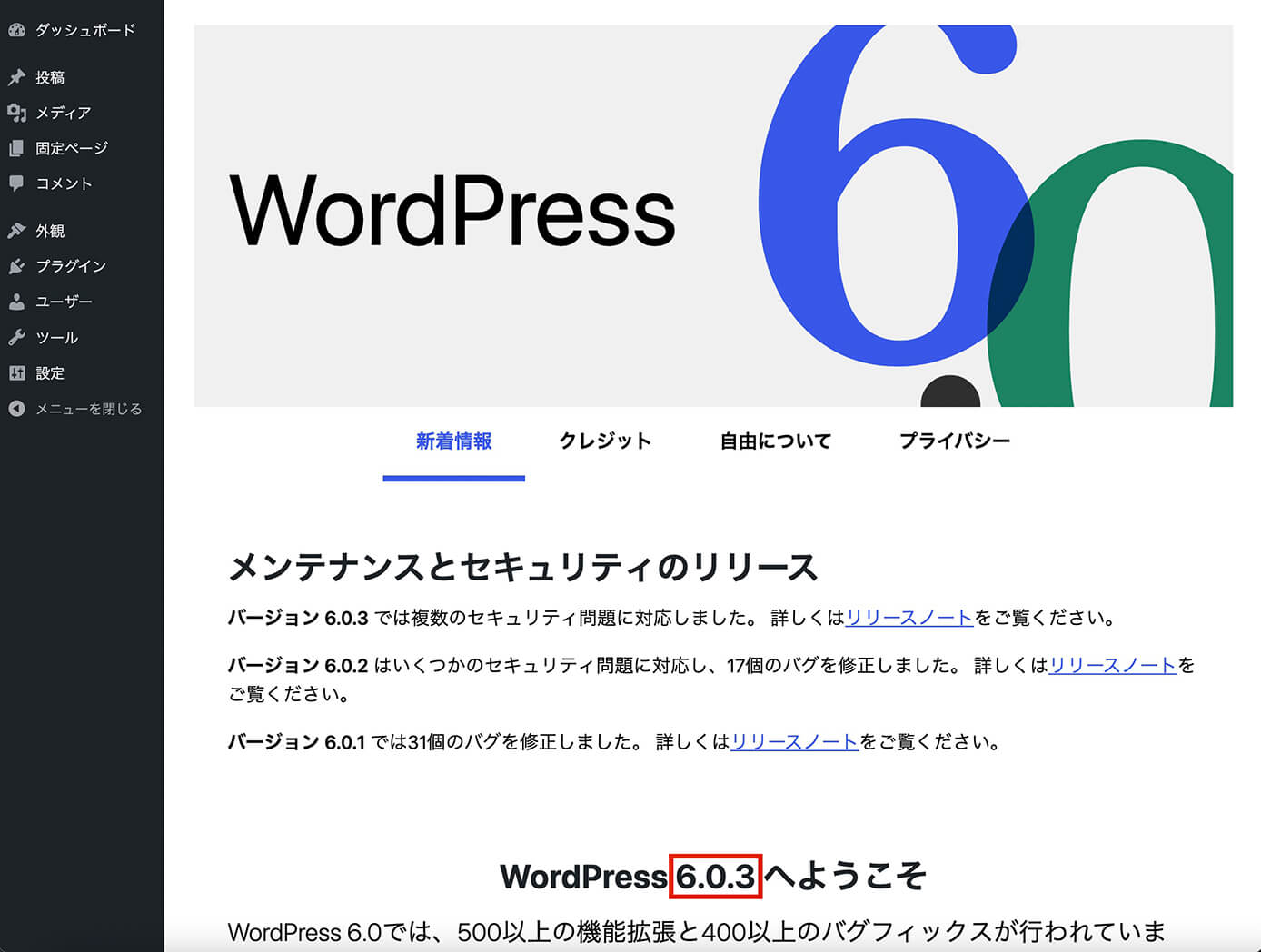The image size is (1261, 952).
Task: Switch to the プライバシー tab
Action: [955, 442]
